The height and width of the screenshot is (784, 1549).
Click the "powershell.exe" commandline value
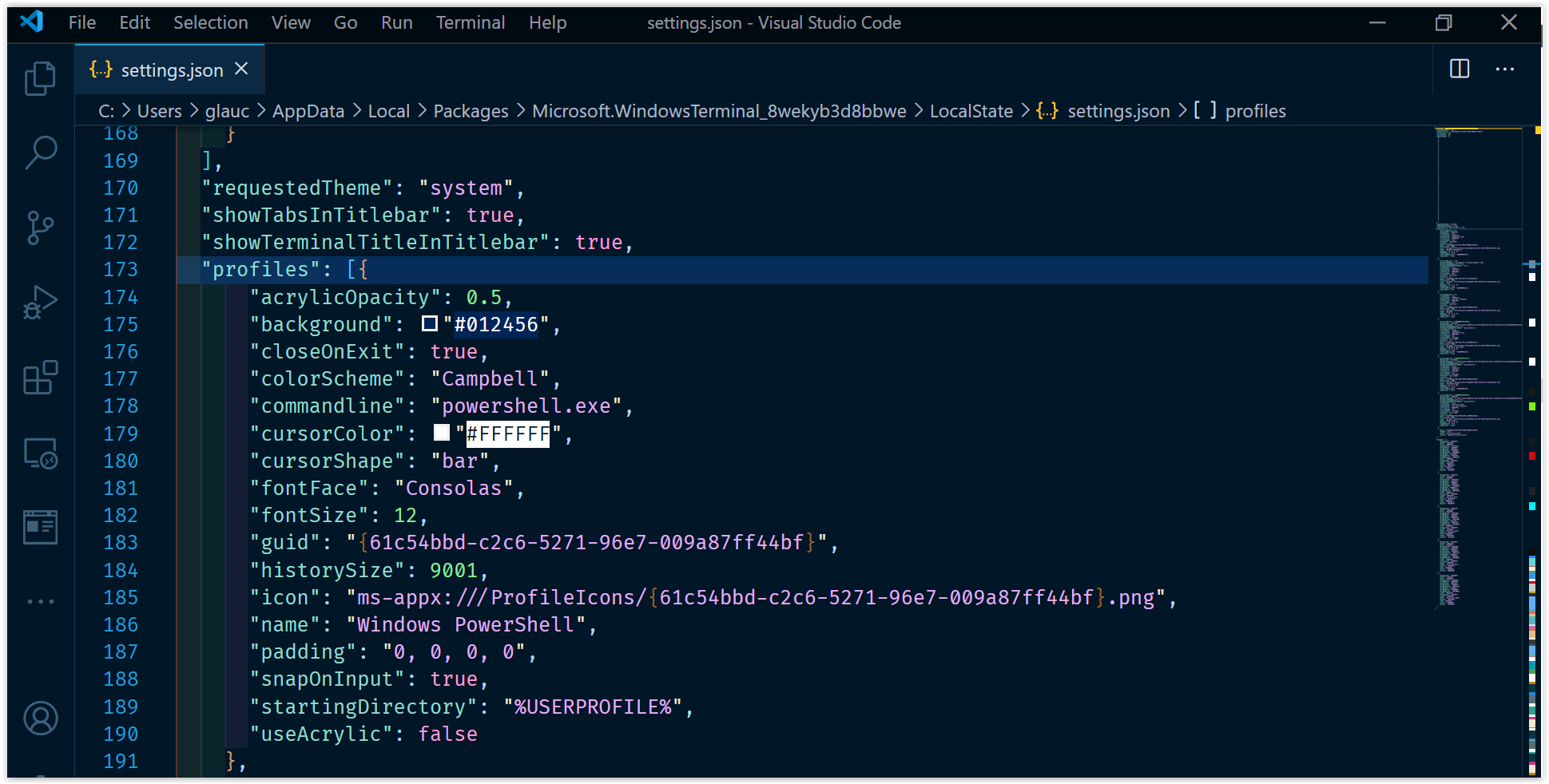pos(526,406)
